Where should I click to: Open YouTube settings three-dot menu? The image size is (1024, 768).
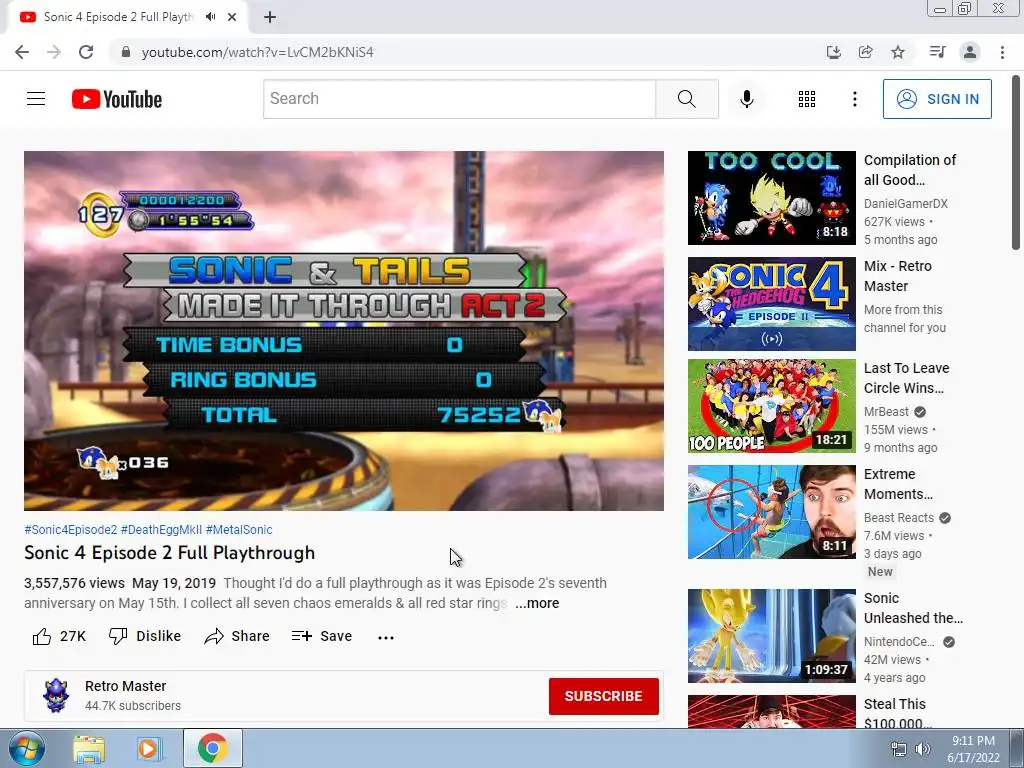coord(854,99)
